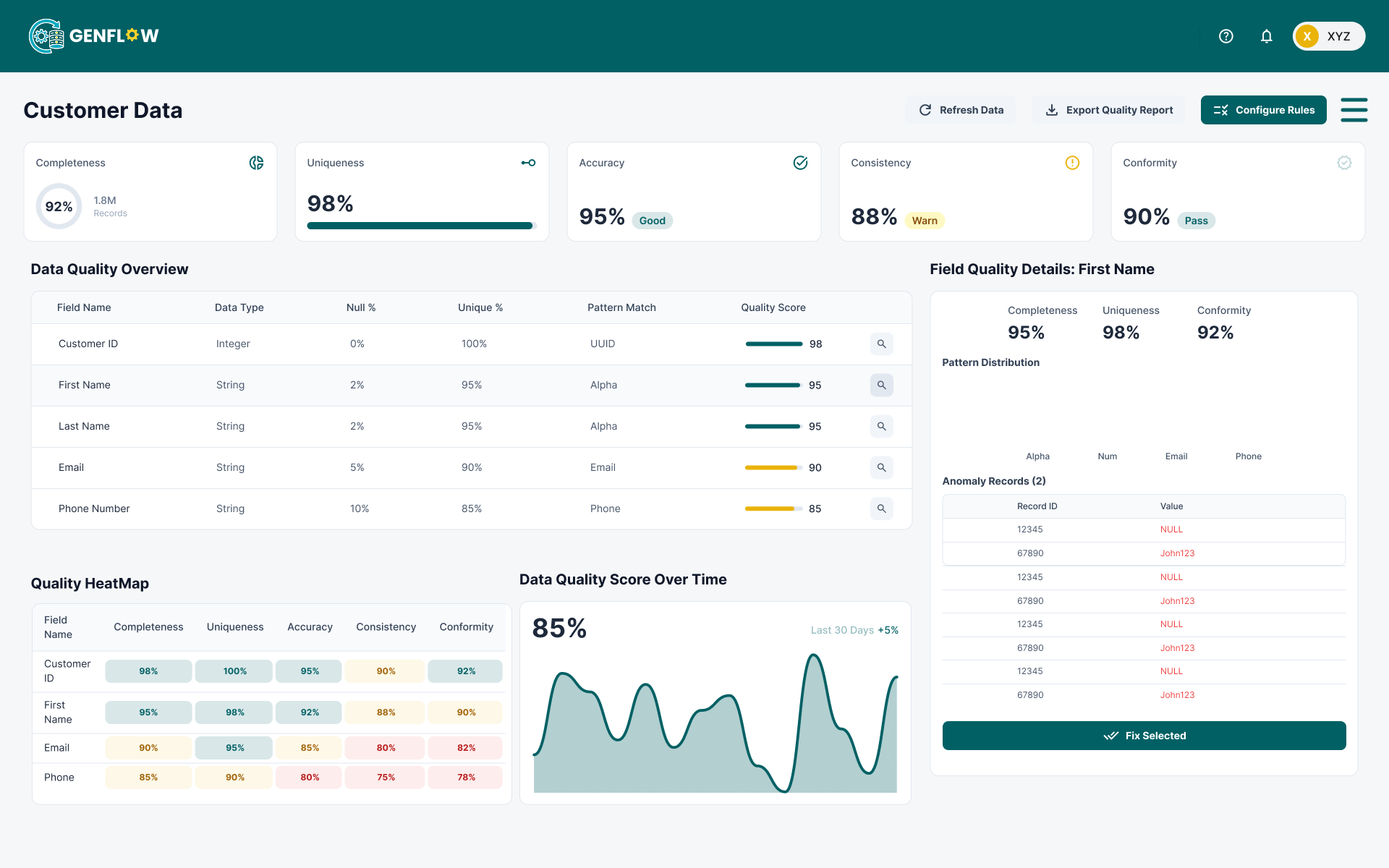Click the Last 30 Days label

click(842, 630)
